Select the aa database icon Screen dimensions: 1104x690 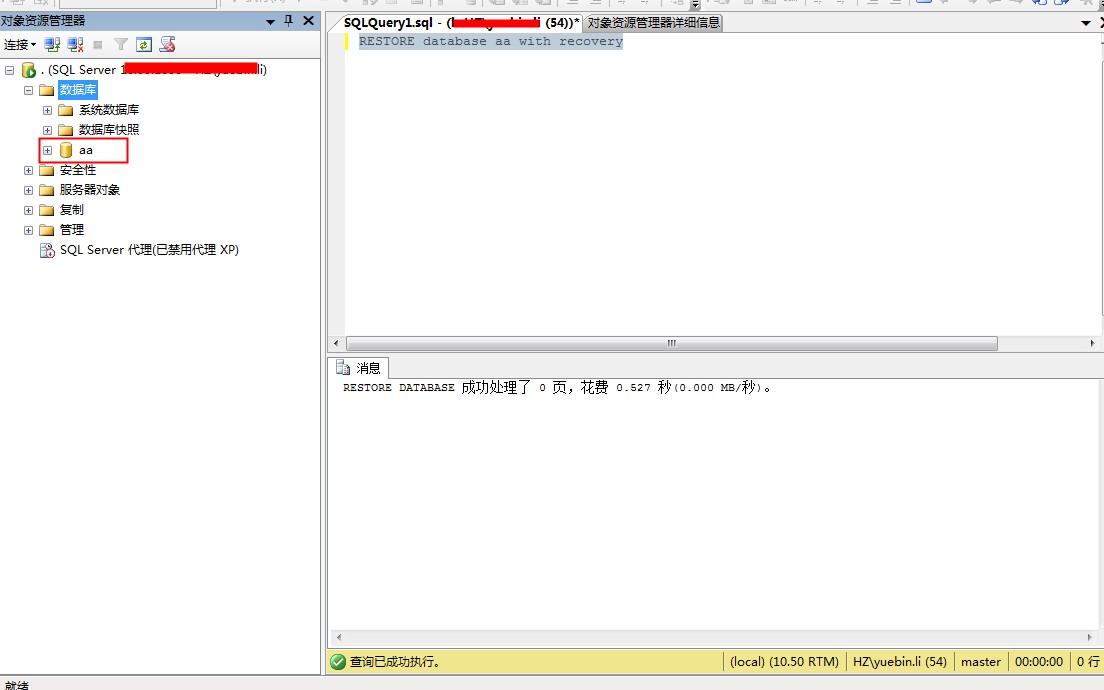(66, 150)
